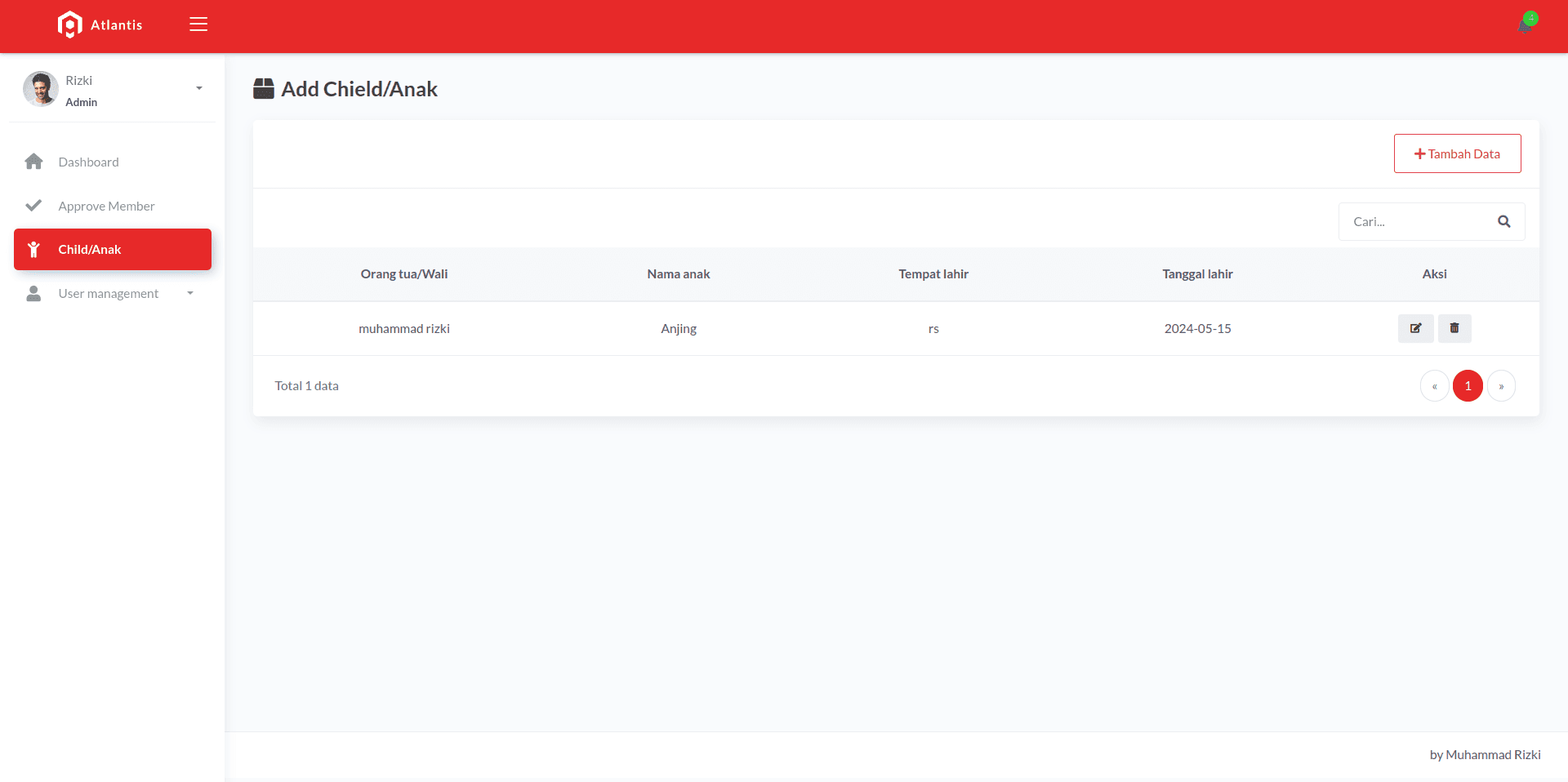Expand the Rizki Admin profile dropdown
Image resolution: width=1568 pixels, height=782 pixels.
198,88
